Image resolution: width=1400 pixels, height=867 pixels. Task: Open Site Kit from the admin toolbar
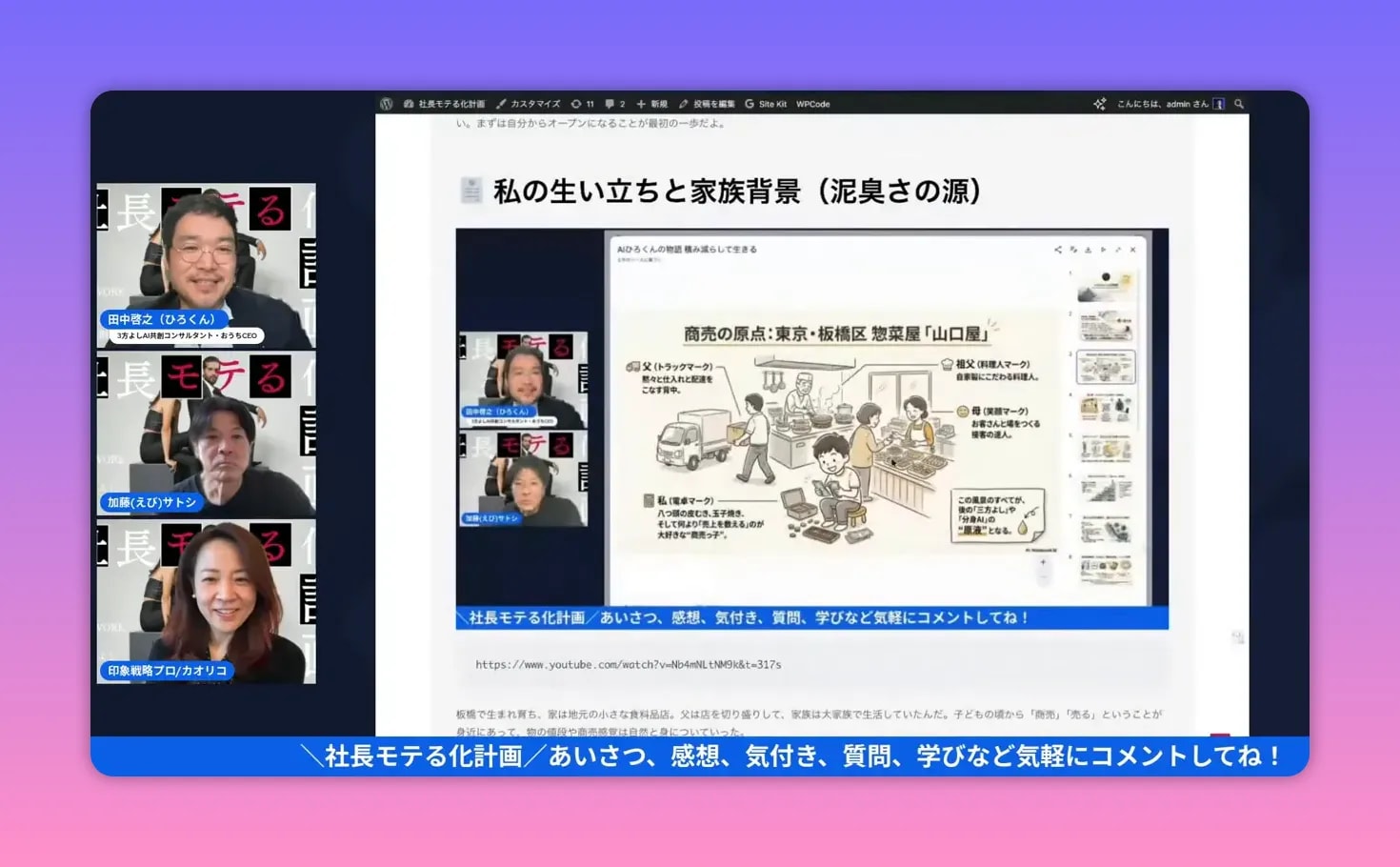tap(768, 103)
